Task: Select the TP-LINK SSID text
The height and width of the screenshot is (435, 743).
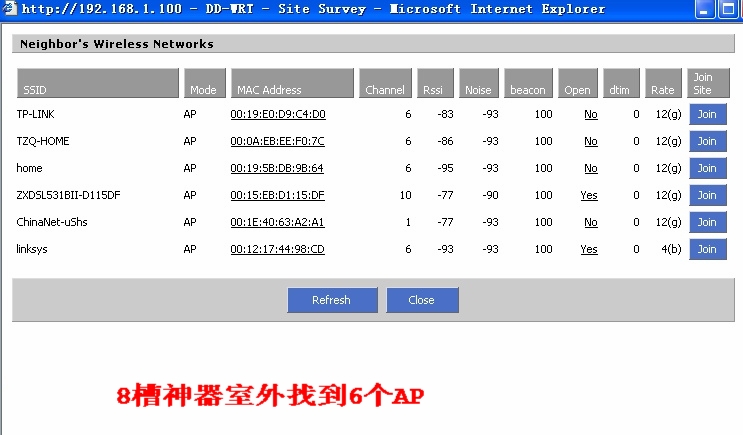Action: pyautogui.click(x=36, y=114)
